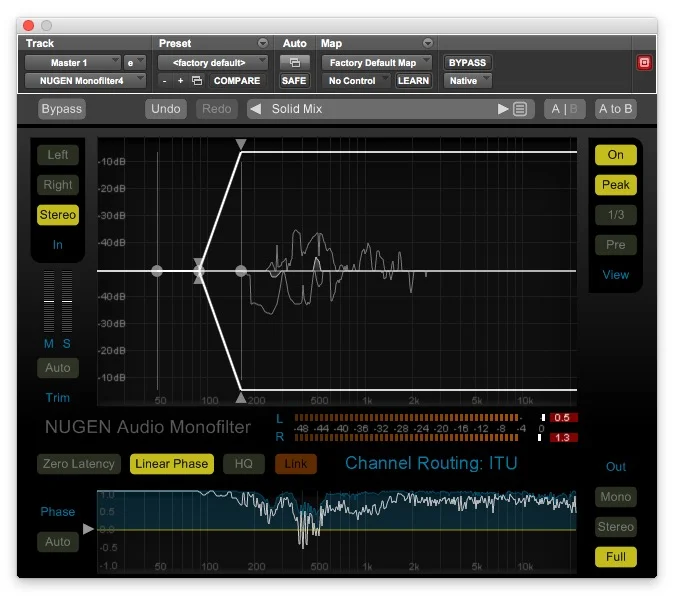Enable the Right channel view
The height and width of the screenshot is (607, 677).
58,185
